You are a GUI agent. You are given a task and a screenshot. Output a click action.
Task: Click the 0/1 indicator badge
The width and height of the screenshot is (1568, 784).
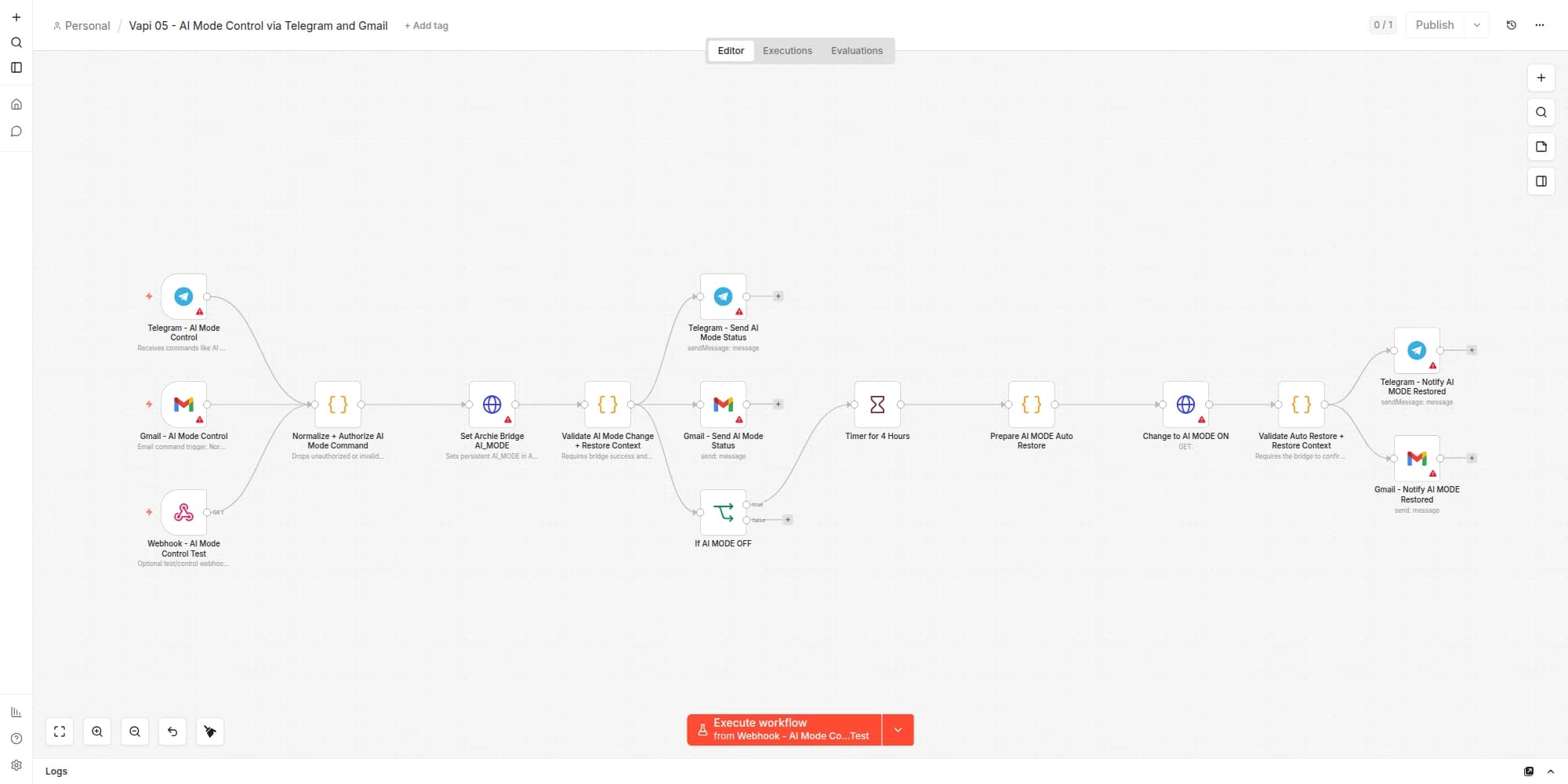click(x=1383, y=25)
